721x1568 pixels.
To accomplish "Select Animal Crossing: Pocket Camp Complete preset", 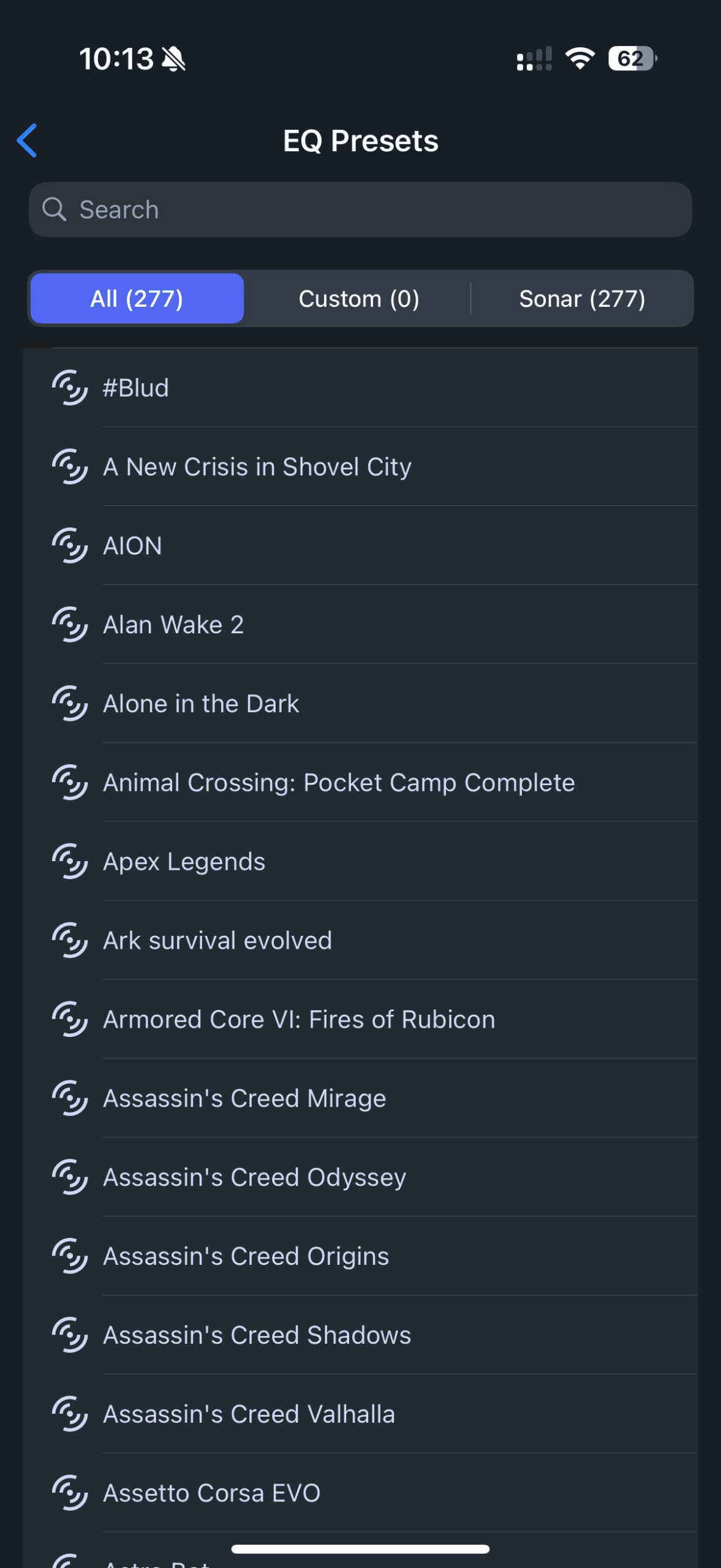I will coord(360,783).
